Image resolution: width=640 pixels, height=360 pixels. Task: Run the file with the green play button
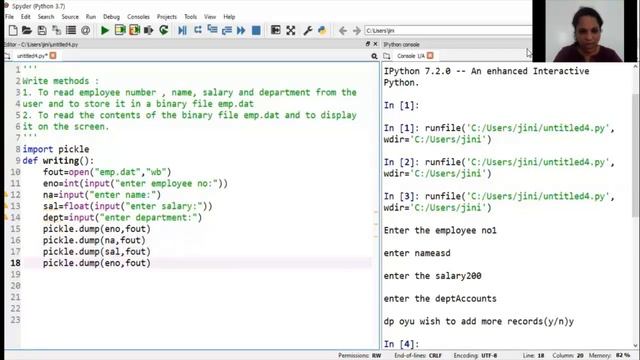[x=105, y=30]
